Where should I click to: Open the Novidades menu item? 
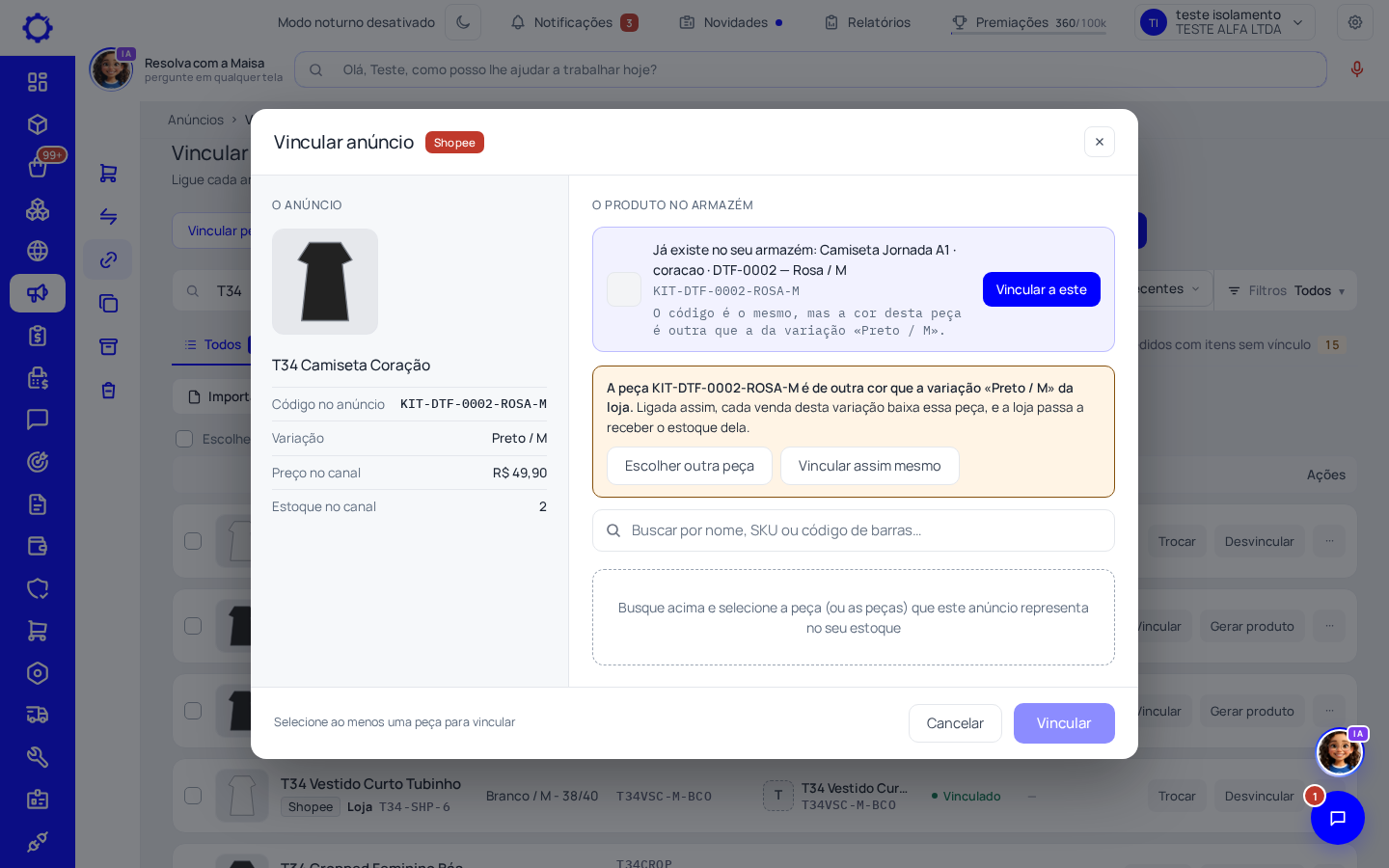pyautogui.click(x=731, y=22)
